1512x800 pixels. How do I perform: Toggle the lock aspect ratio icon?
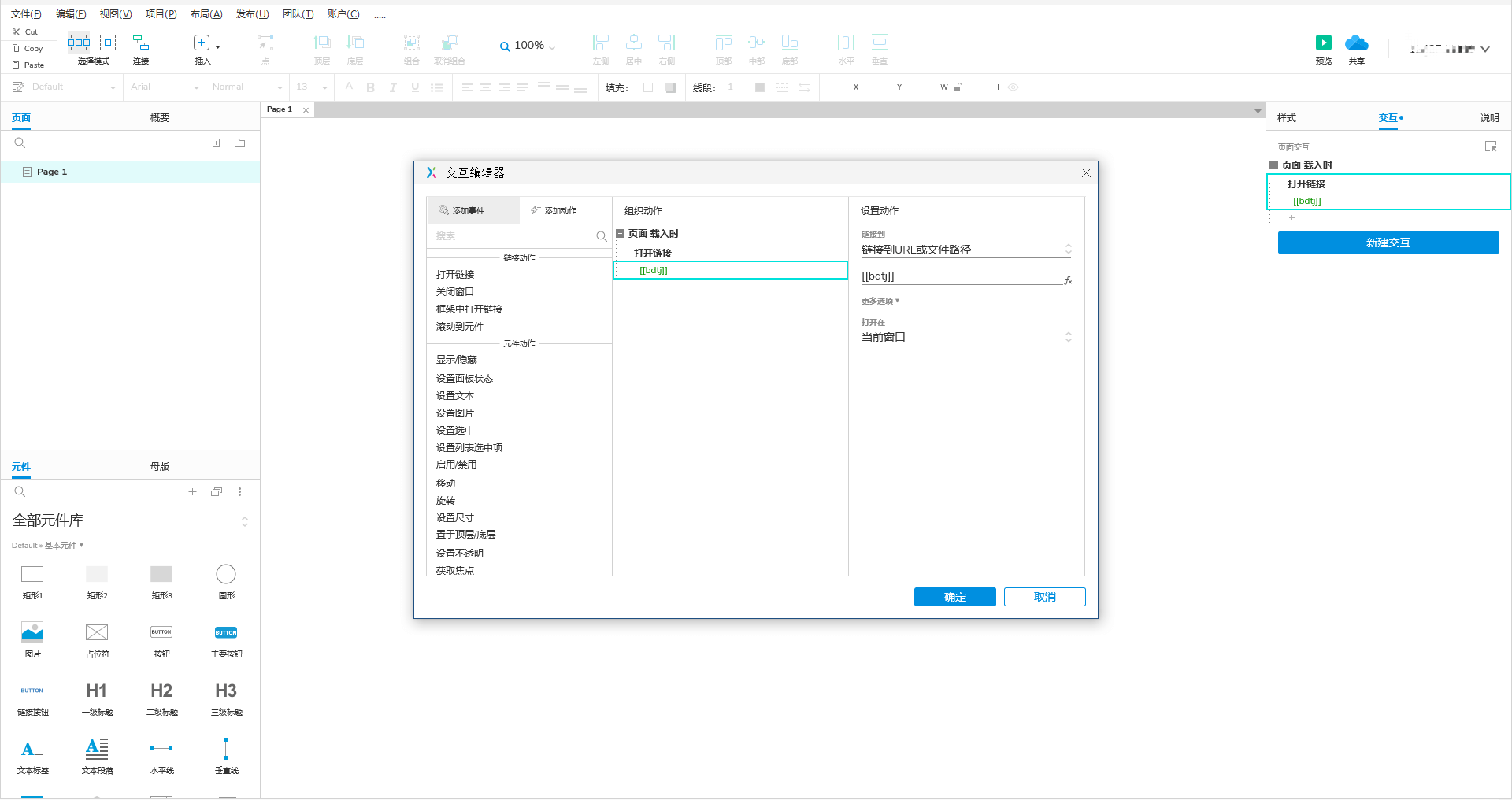pyautogui.click(x=958, y=87)
